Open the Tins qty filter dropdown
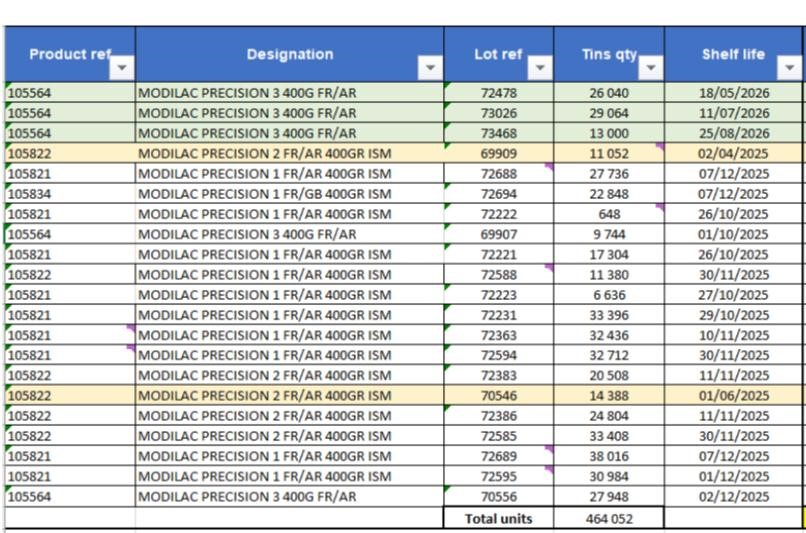Image resolution: width=806 pixels, height=533 pixels. pos(651,69)
